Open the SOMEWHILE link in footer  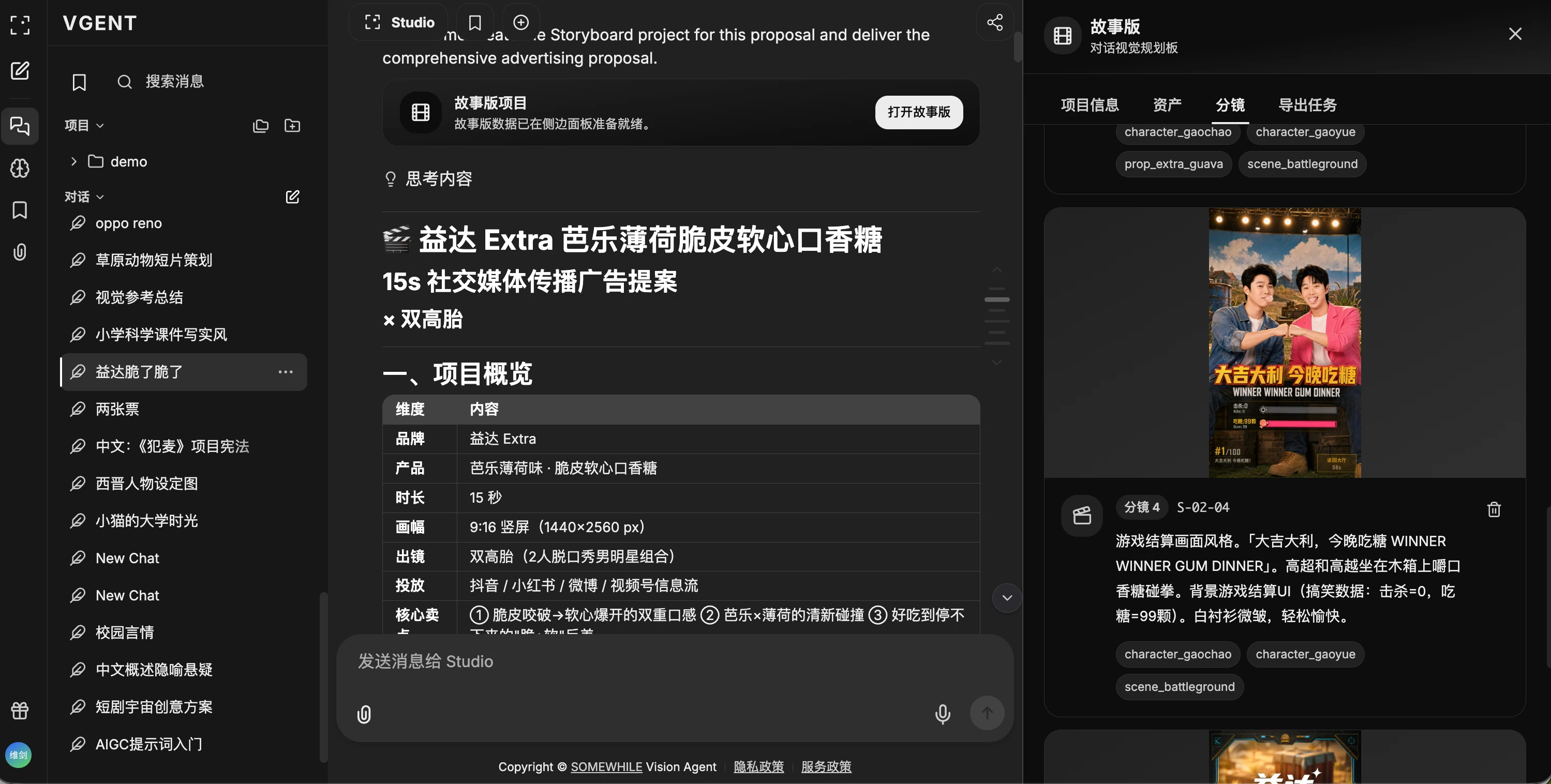pos(606,766)
